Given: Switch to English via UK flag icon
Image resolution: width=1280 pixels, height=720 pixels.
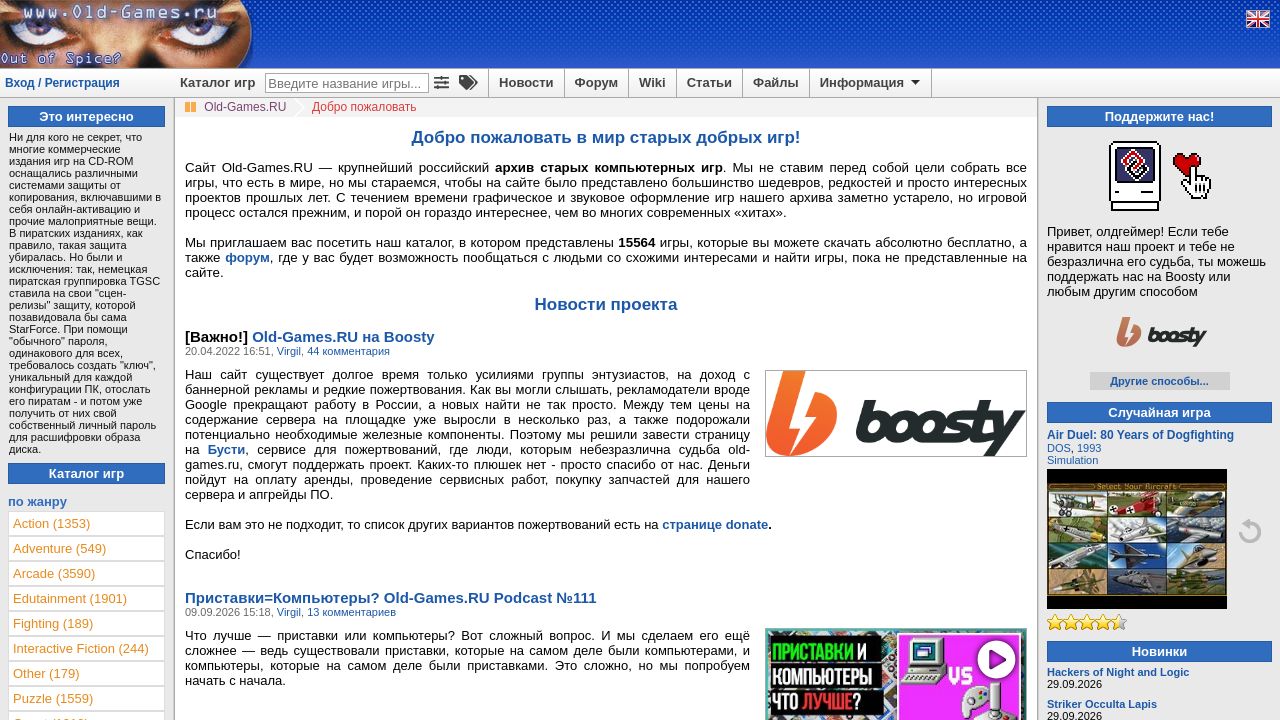Looking at the screenshot, I should [x=1257, y=19].
